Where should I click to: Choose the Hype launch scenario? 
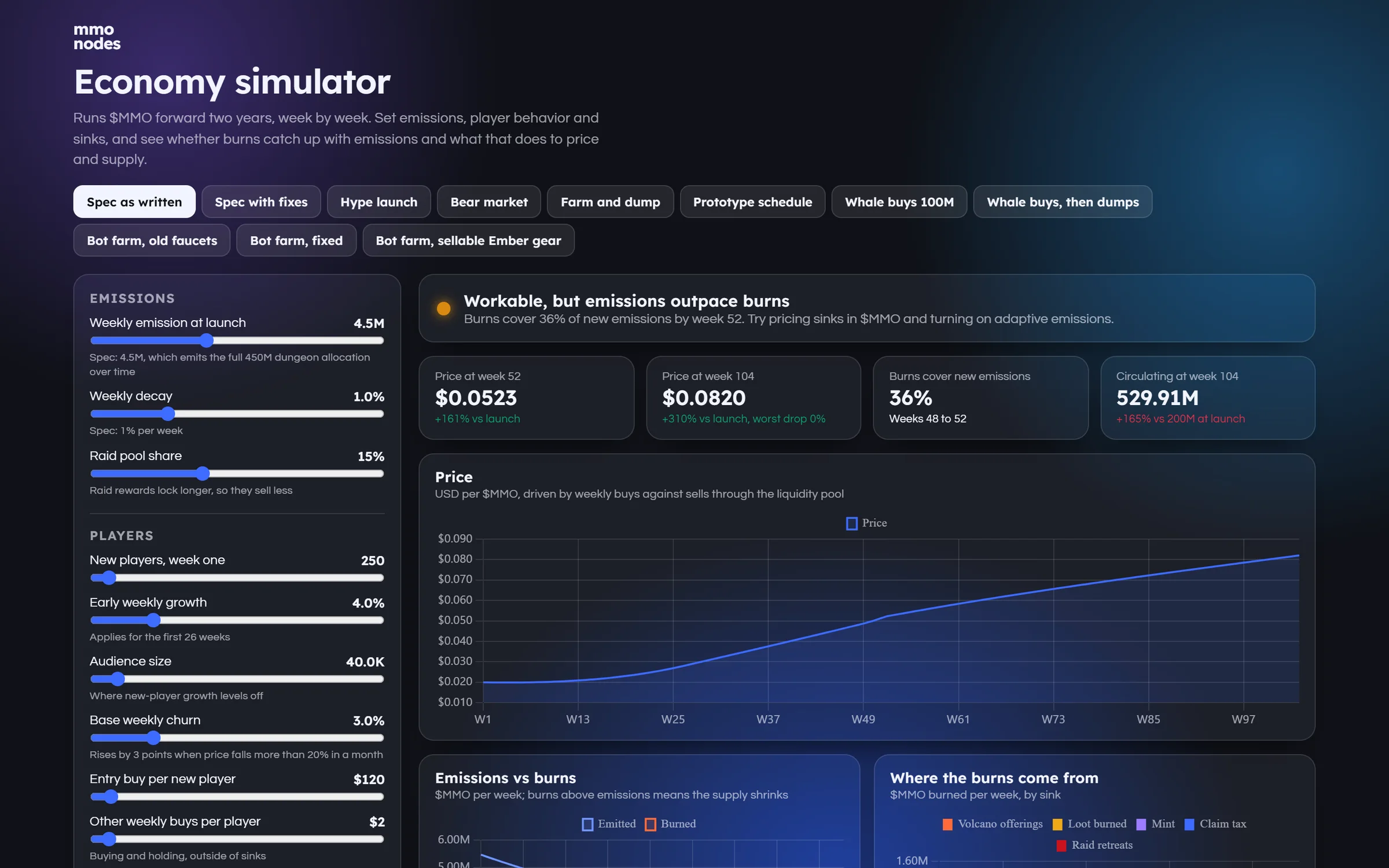(379, 202)
